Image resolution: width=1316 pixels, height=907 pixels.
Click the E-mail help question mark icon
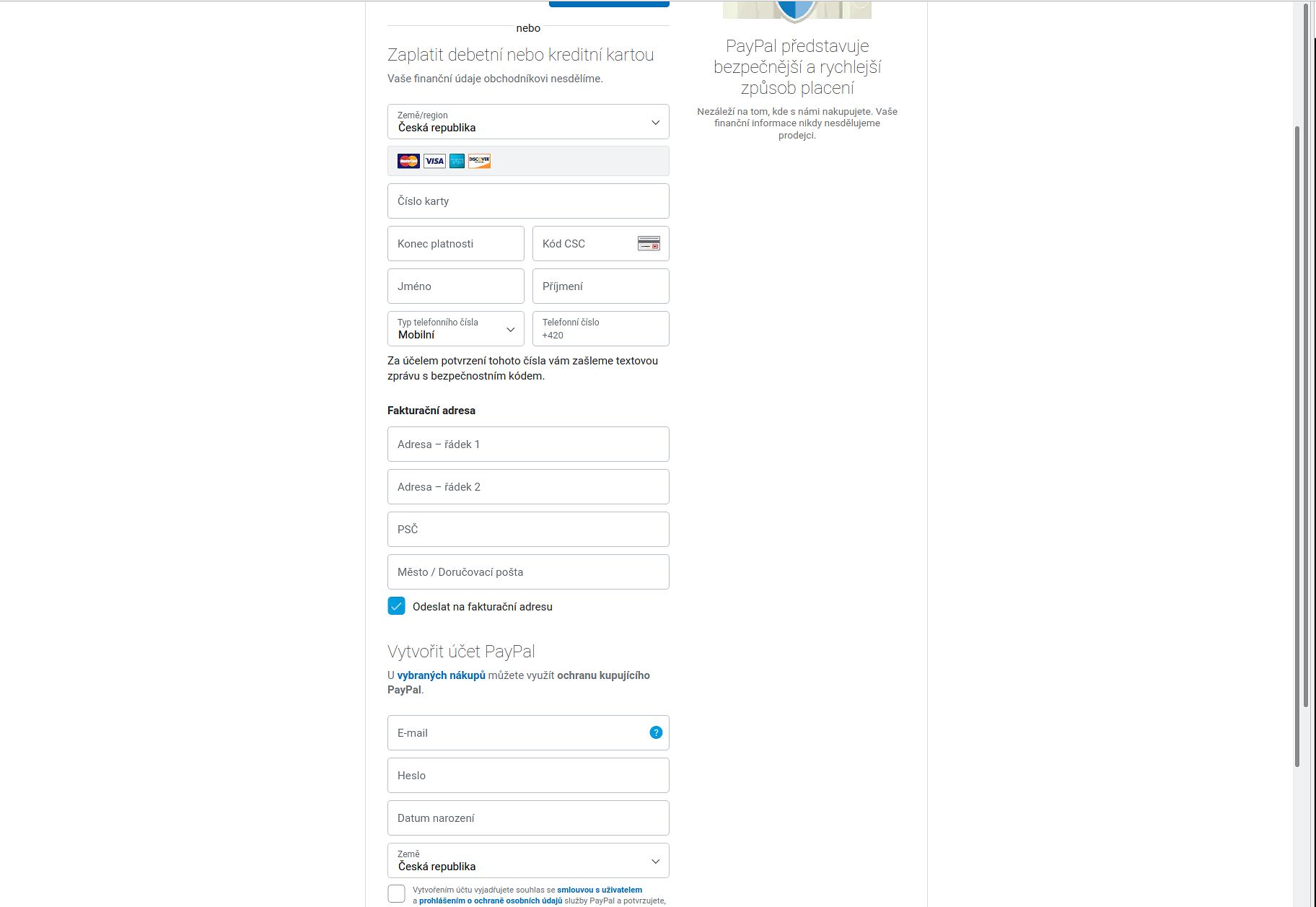point(656,732)
